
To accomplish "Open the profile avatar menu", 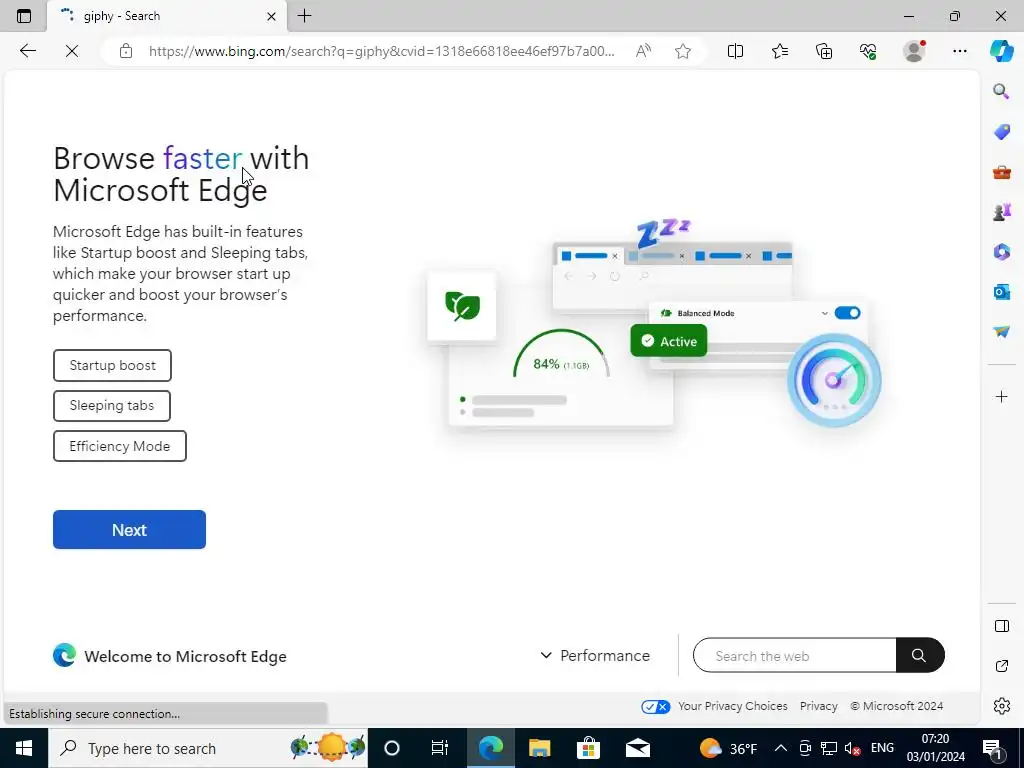I will point(914,51).
